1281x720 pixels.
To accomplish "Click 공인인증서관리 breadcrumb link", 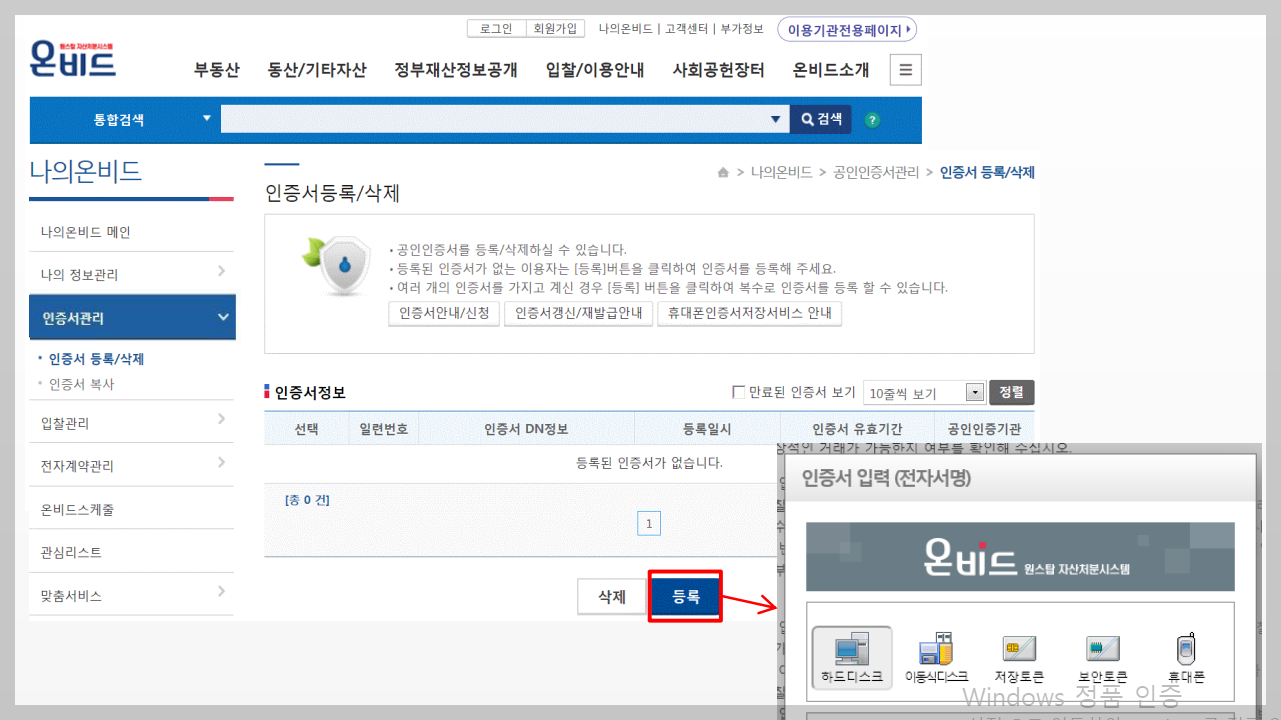I will [x=876, y=173].
